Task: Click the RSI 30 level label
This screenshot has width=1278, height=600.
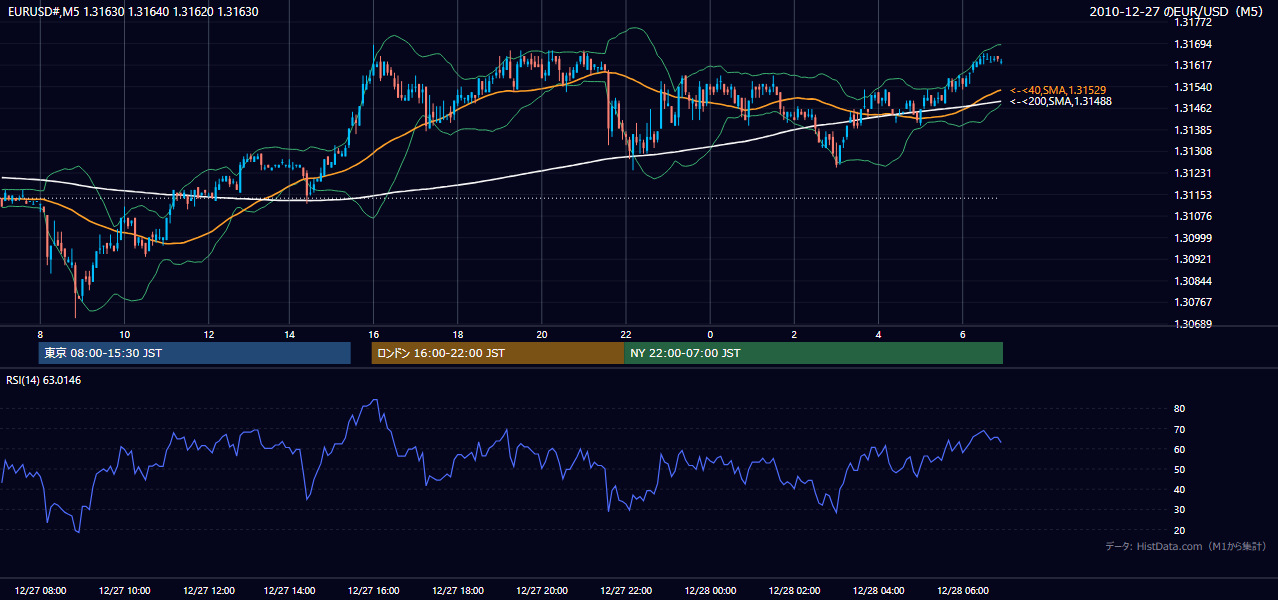Action: pyautogui.click(x=1179, y=510)
